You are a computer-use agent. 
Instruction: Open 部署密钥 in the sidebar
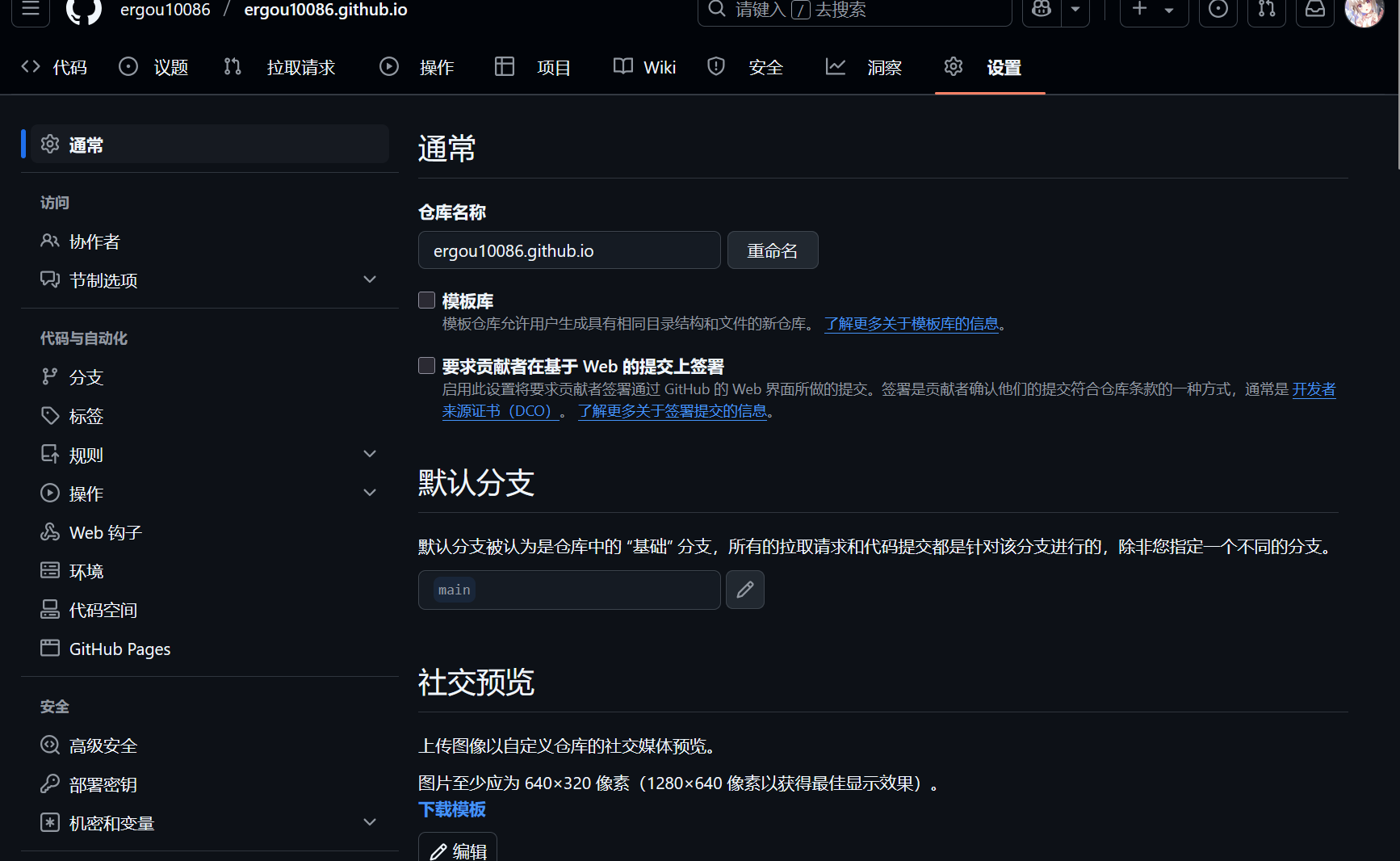210,784
